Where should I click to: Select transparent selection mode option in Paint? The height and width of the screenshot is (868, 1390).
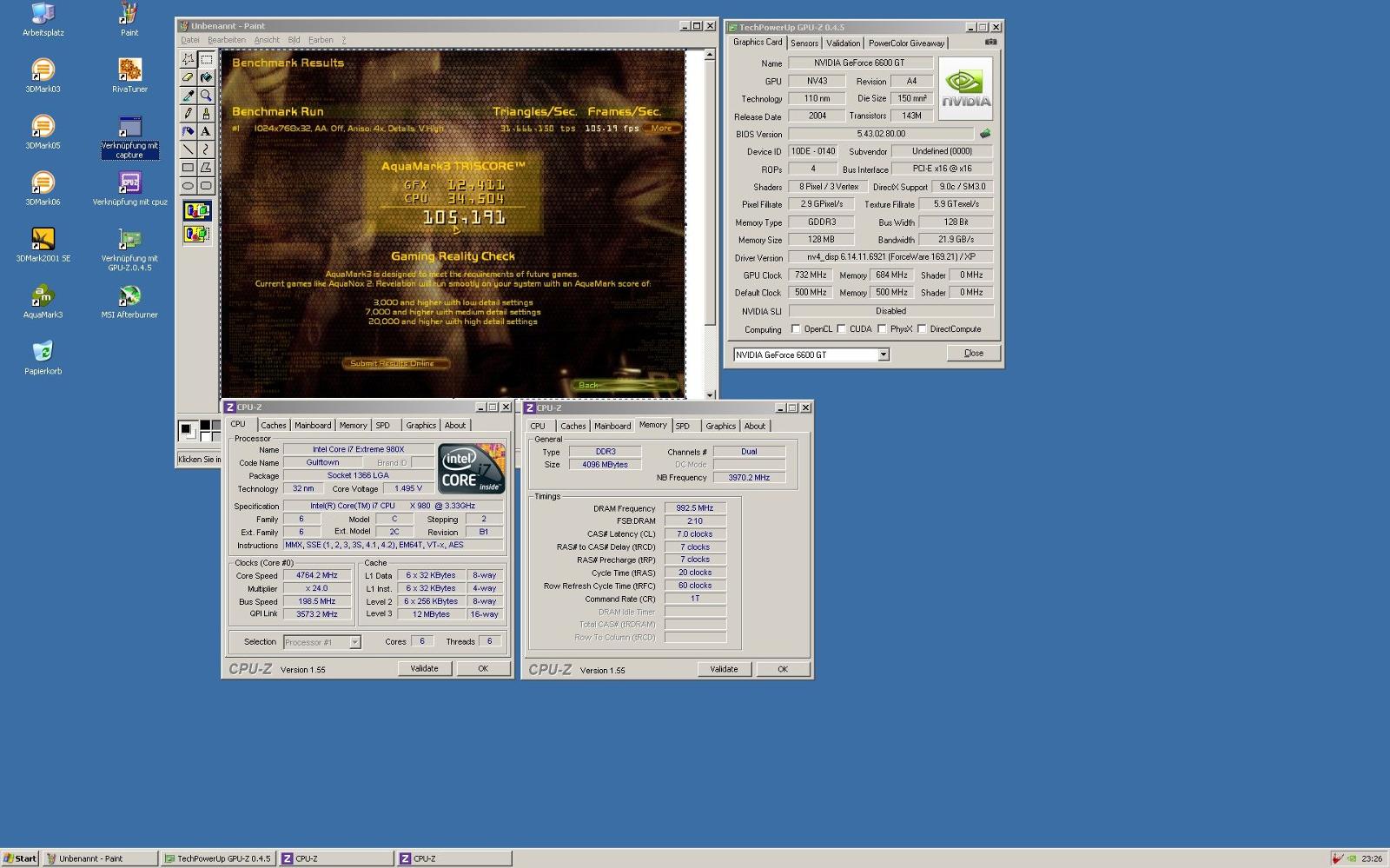197,234
